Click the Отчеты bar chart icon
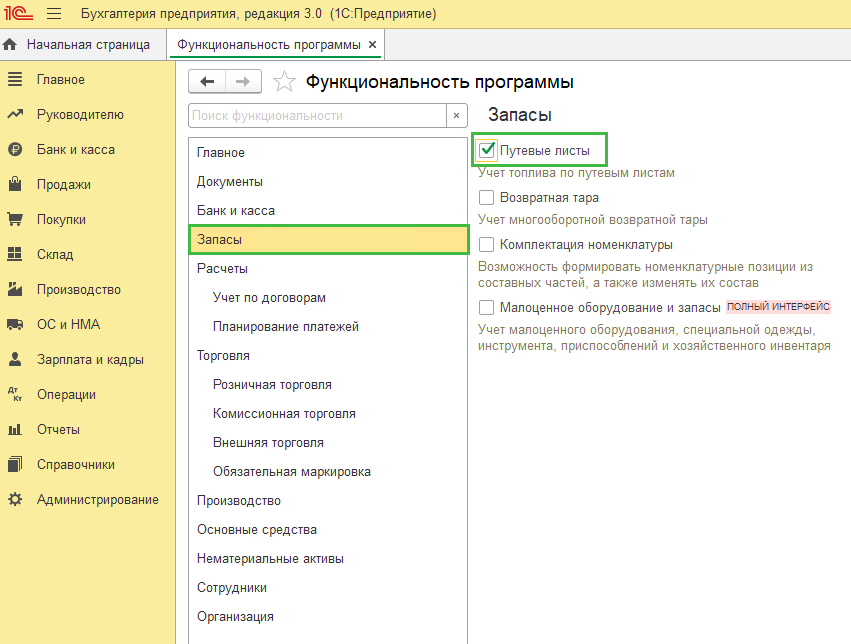Viewport: 851px width, 644px height. tap(15, 430)
